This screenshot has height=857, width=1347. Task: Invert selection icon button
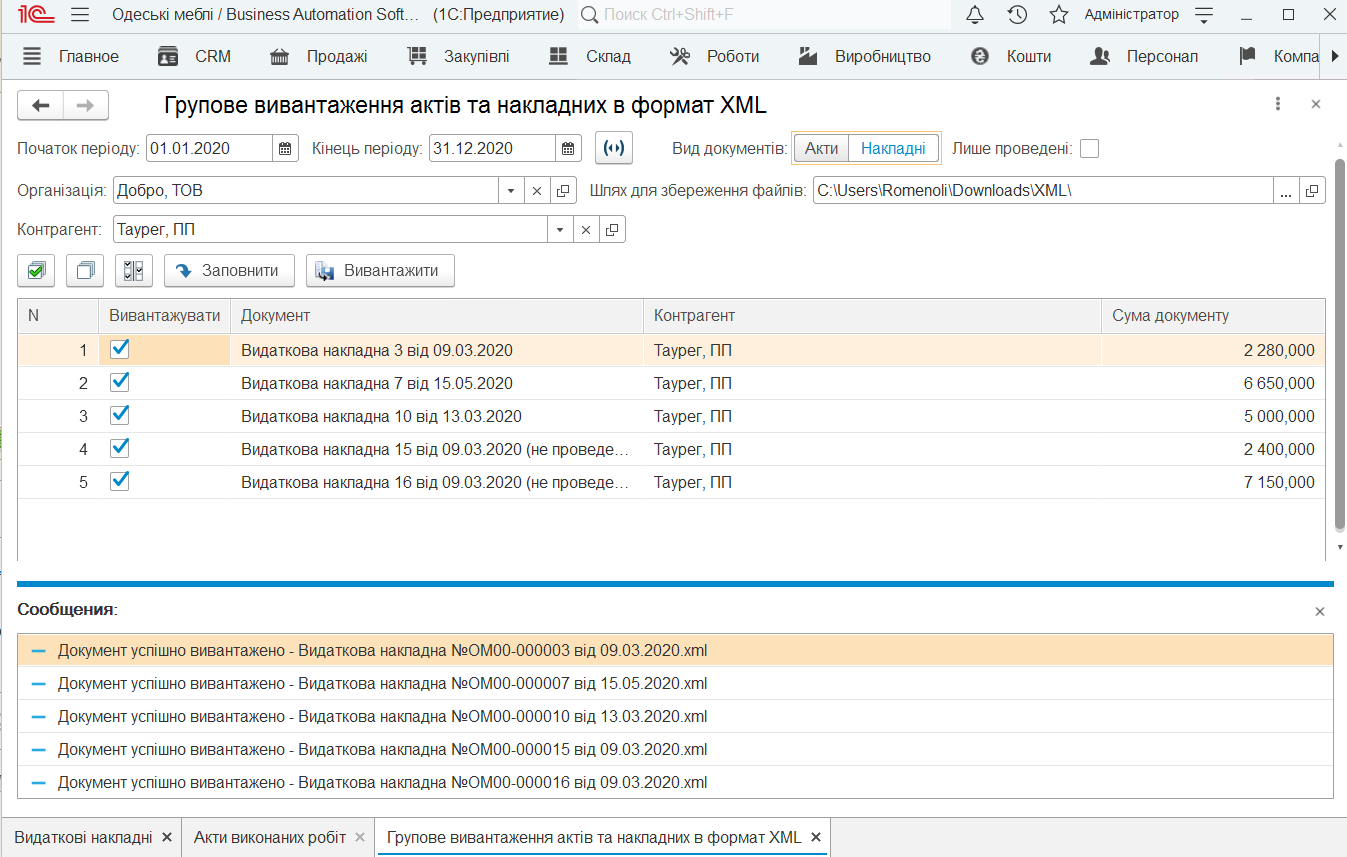[x=133, y=270]
